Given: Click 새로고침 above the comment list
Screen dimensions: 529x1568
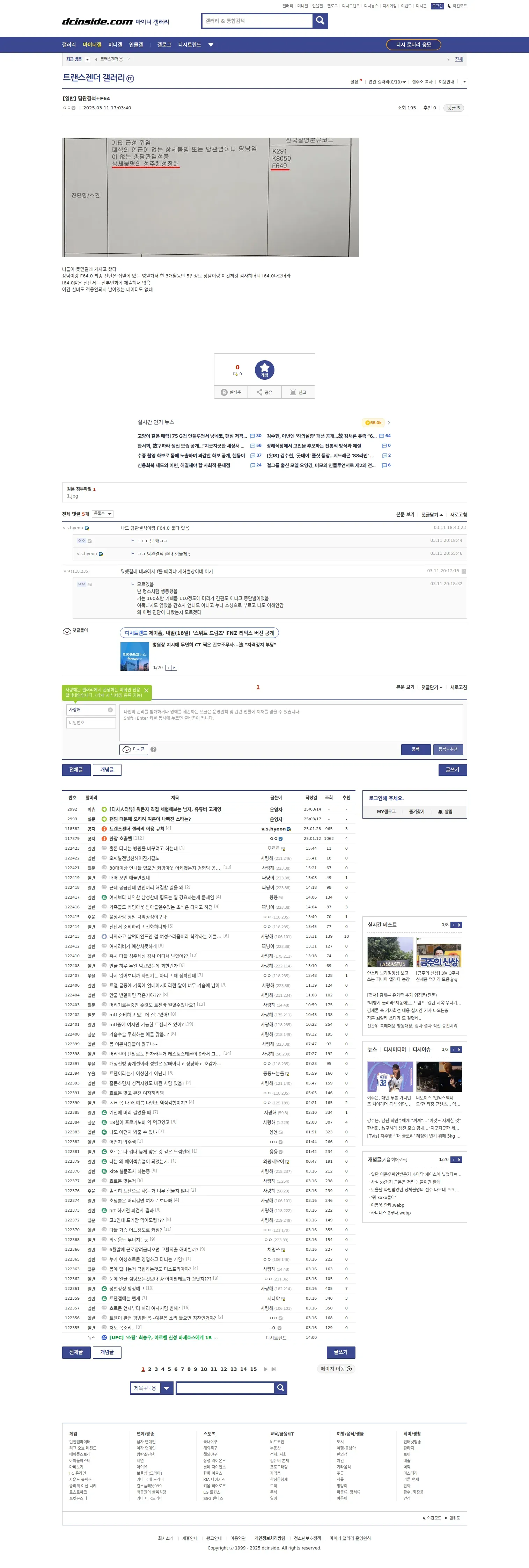Looking at the screenshot, I should click(x=458, y=515).
